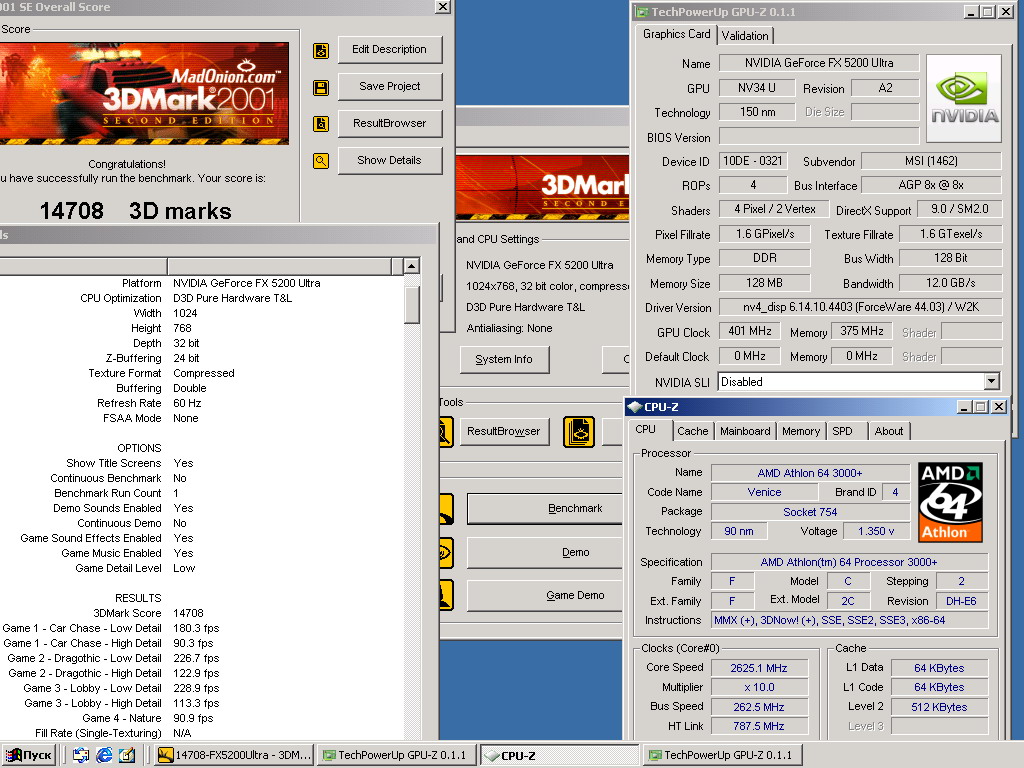Open the Start (Пуск) menu

(x=28, y=755)
